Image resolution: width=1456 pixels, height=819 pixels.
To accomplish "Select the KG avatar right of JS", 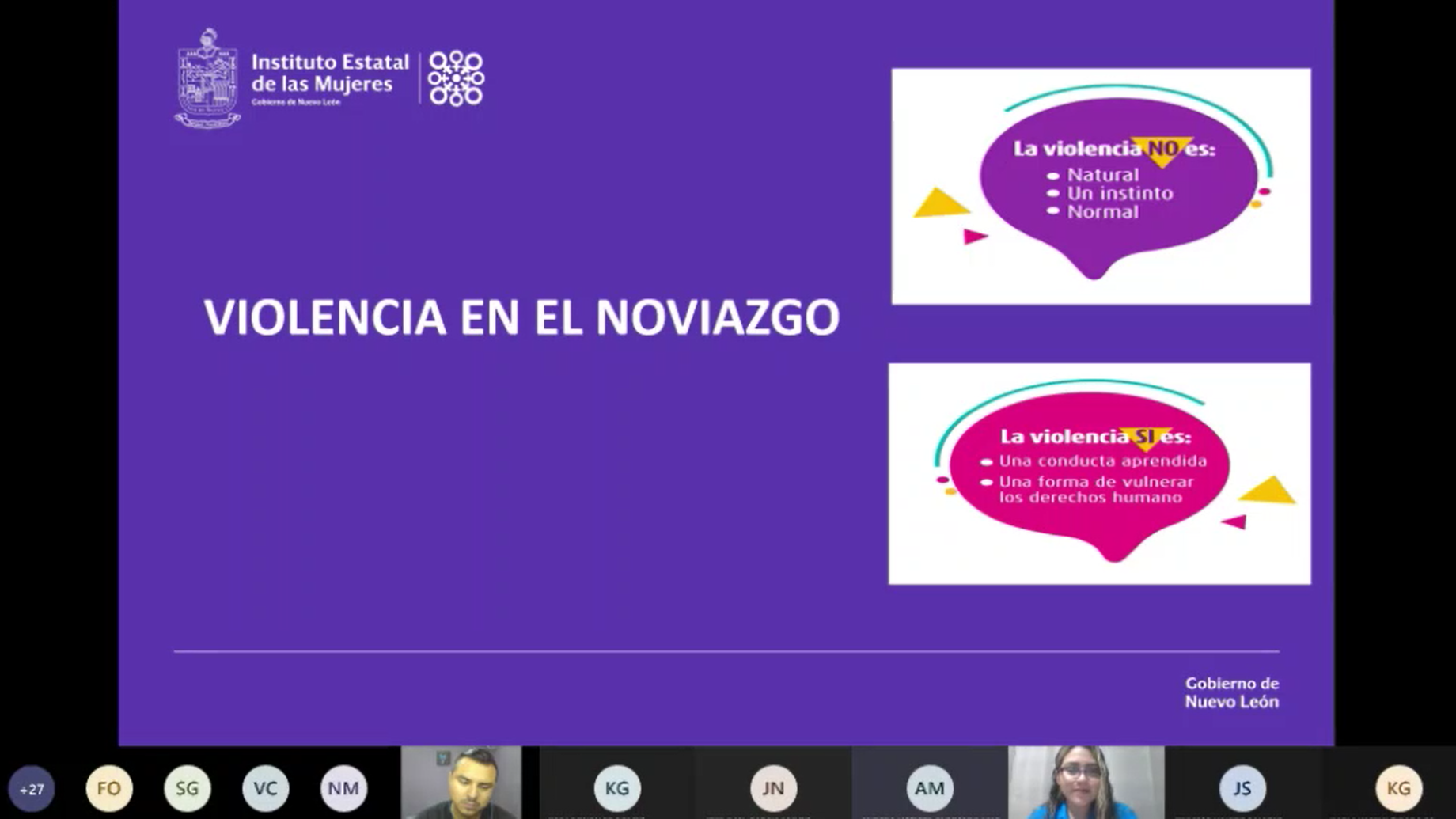I will [x=1398, y=788].
